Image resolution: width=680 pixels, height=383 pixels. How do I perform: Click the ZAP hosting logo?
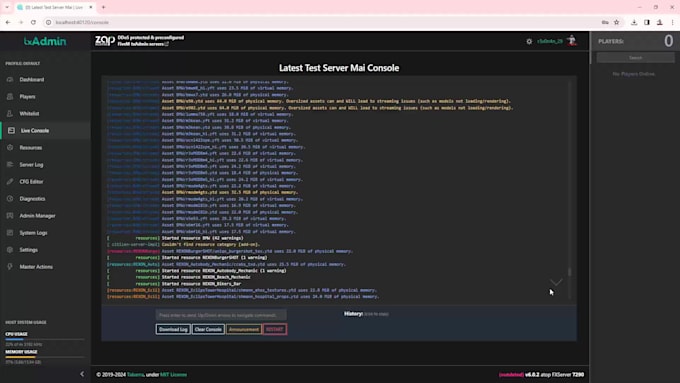click(105, 41)
